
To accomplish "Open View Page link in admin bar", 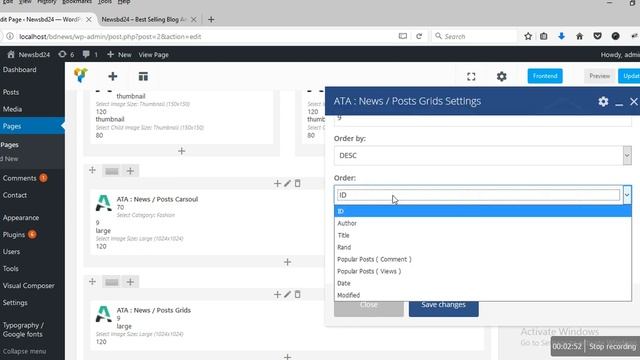I will coord(153,54).
